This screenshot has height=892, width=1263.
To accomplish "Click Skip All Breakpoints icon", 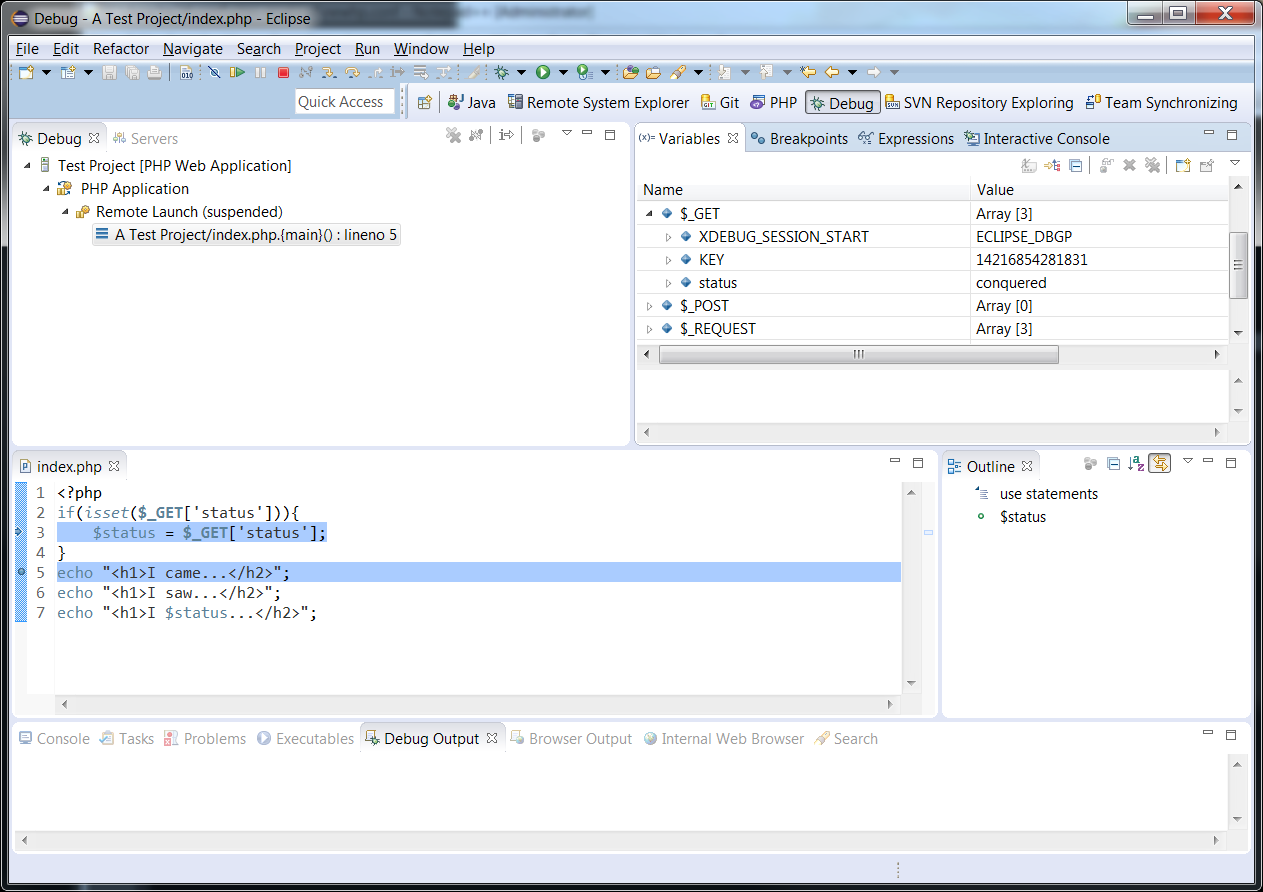I will tap(213, 72).
